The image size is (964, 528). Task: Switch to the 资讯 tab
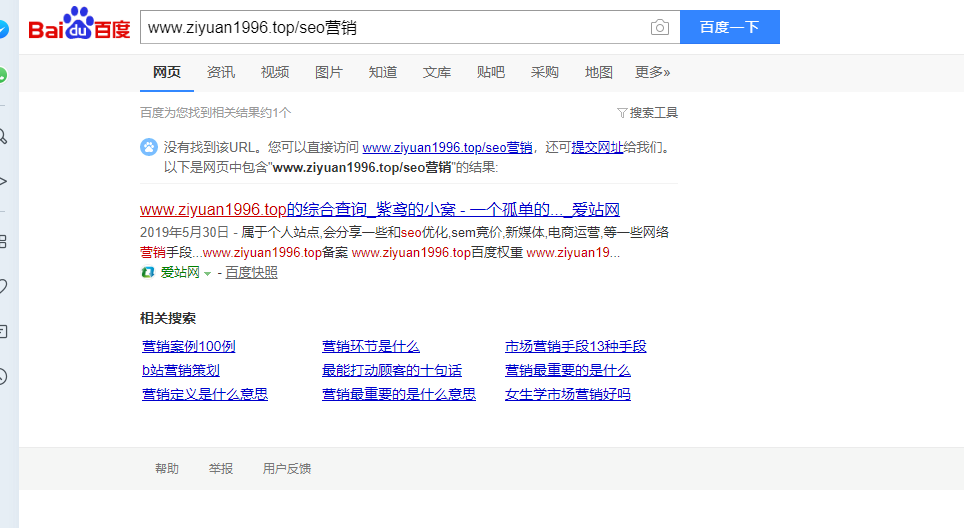pos(221,73)
